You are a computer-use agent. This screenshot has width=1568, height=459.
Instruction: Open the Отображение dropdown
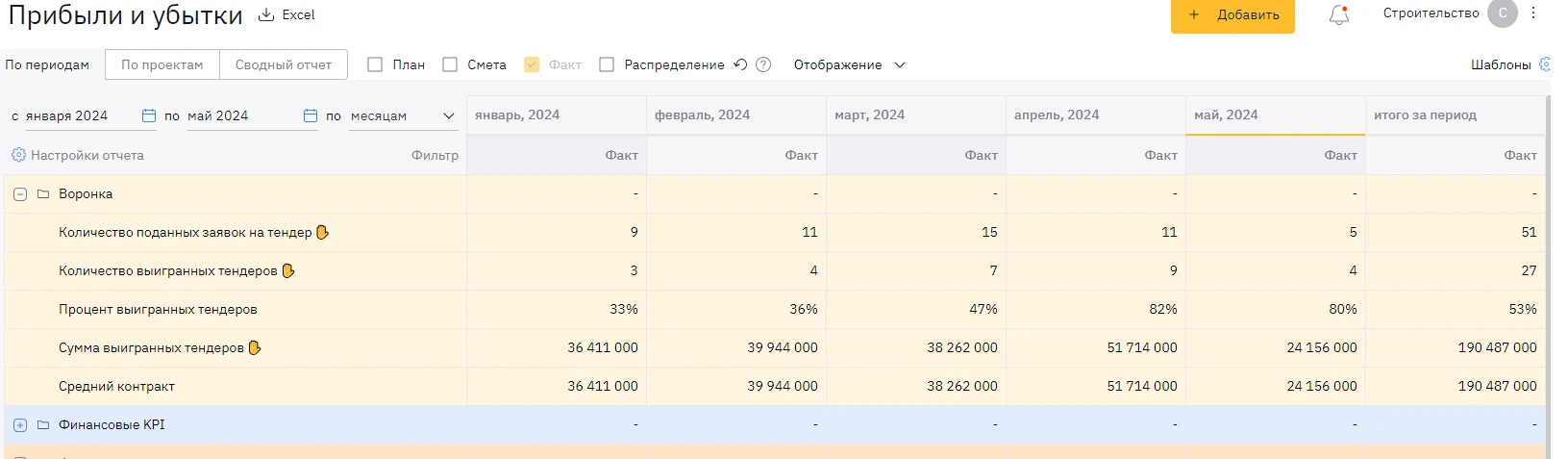(849, 64)
